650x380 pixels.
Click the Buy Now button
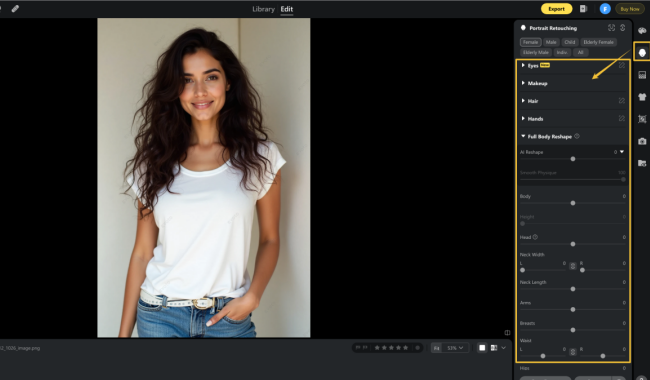[x=630, y=9]
